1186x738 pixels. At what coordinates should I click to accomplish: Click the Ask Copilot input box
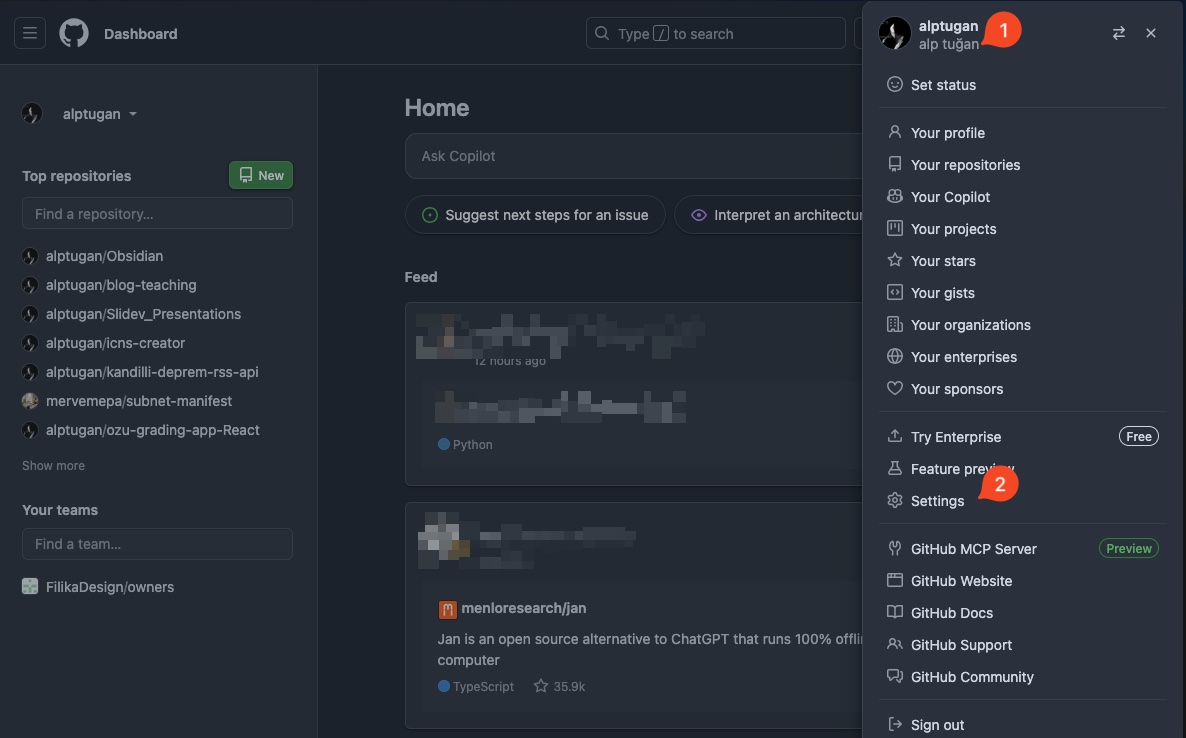(x=634, y=156)
